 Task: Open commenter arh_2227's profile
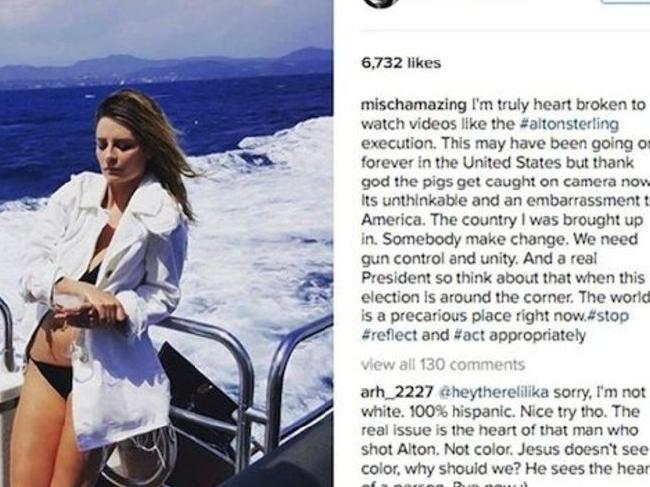[392, 391]
